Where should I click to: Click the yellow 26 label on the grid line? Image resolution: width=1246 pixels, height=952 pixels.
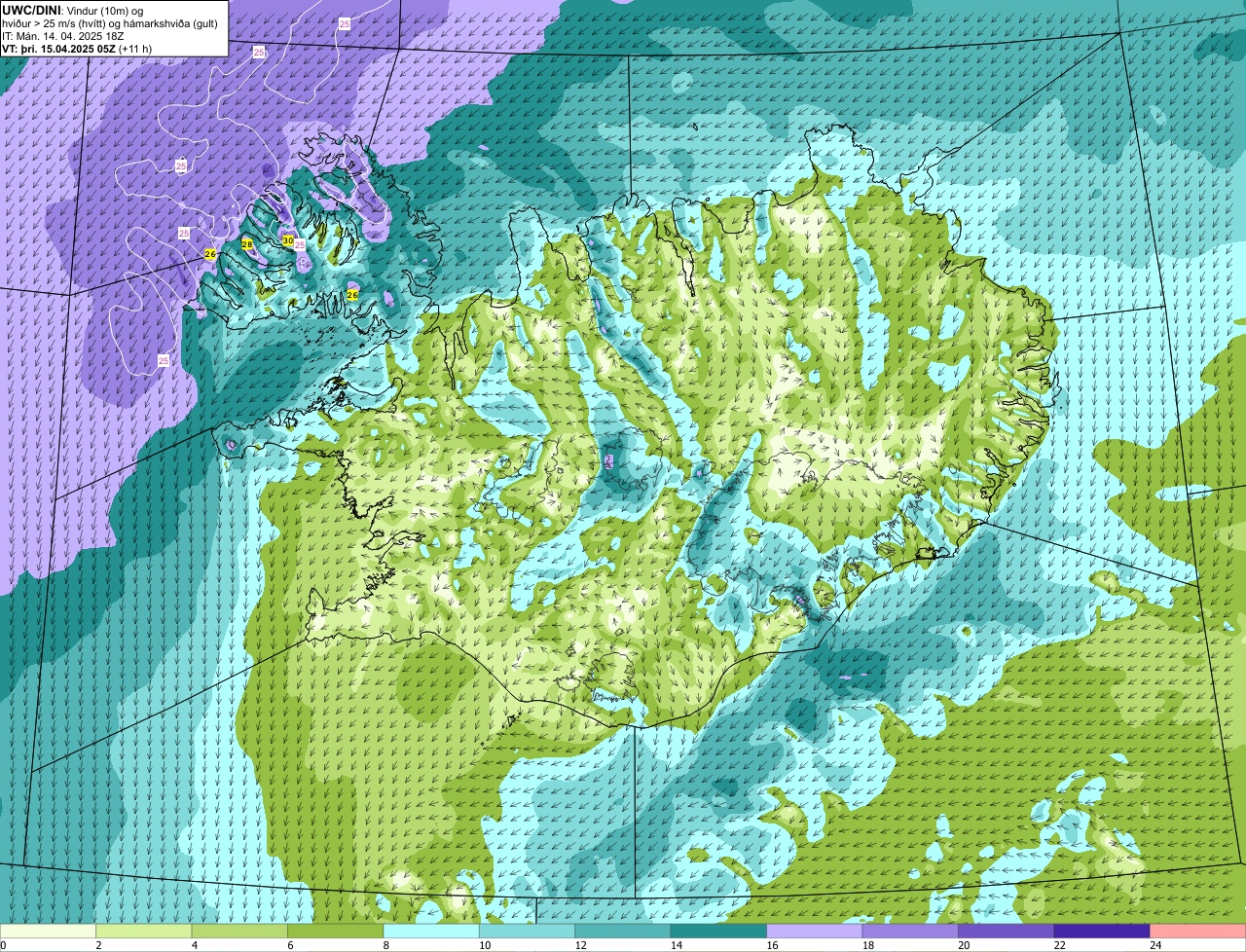click(210, 254)
